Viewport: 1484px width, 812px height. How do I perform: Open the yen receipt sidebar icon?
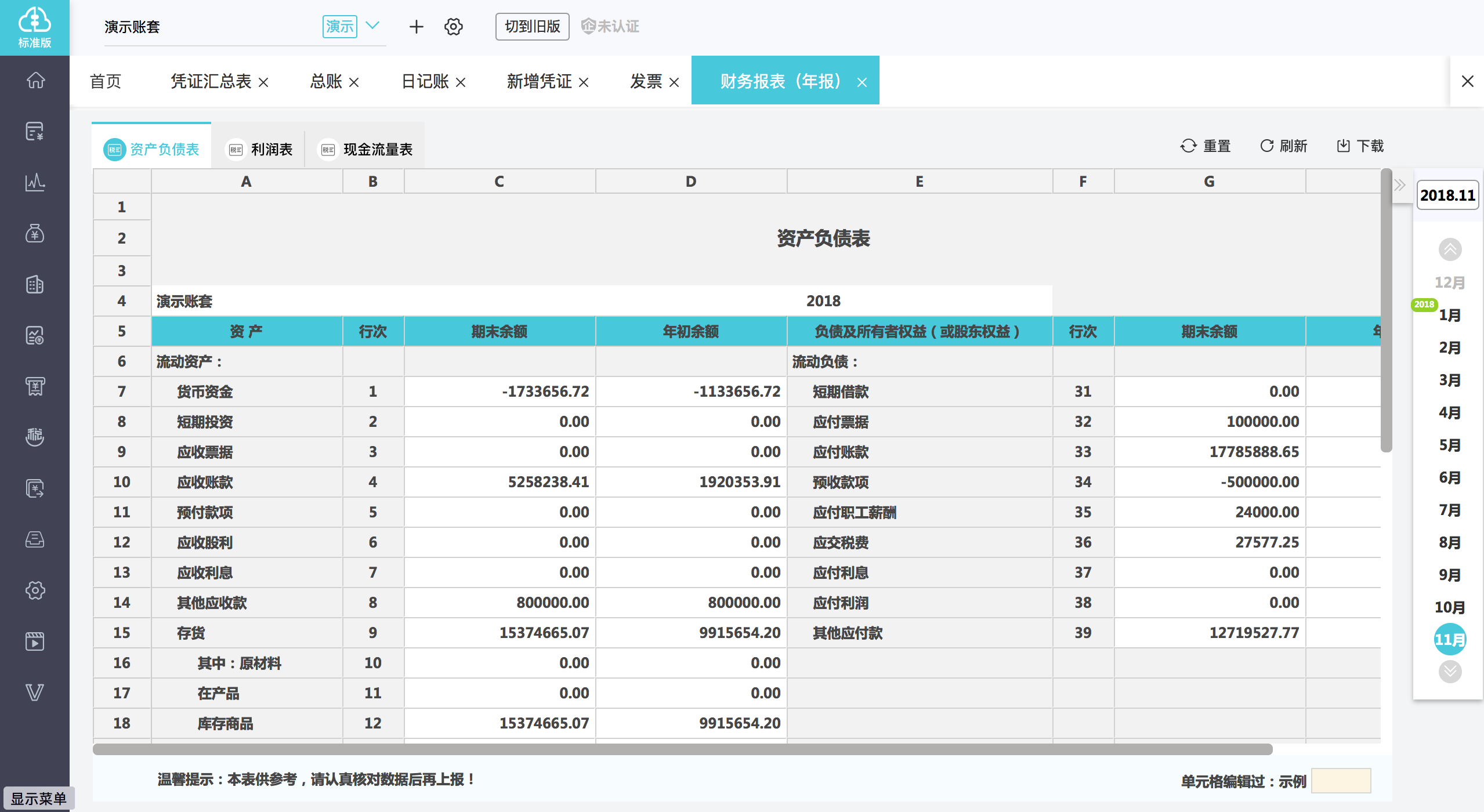[x=35, y=386]
